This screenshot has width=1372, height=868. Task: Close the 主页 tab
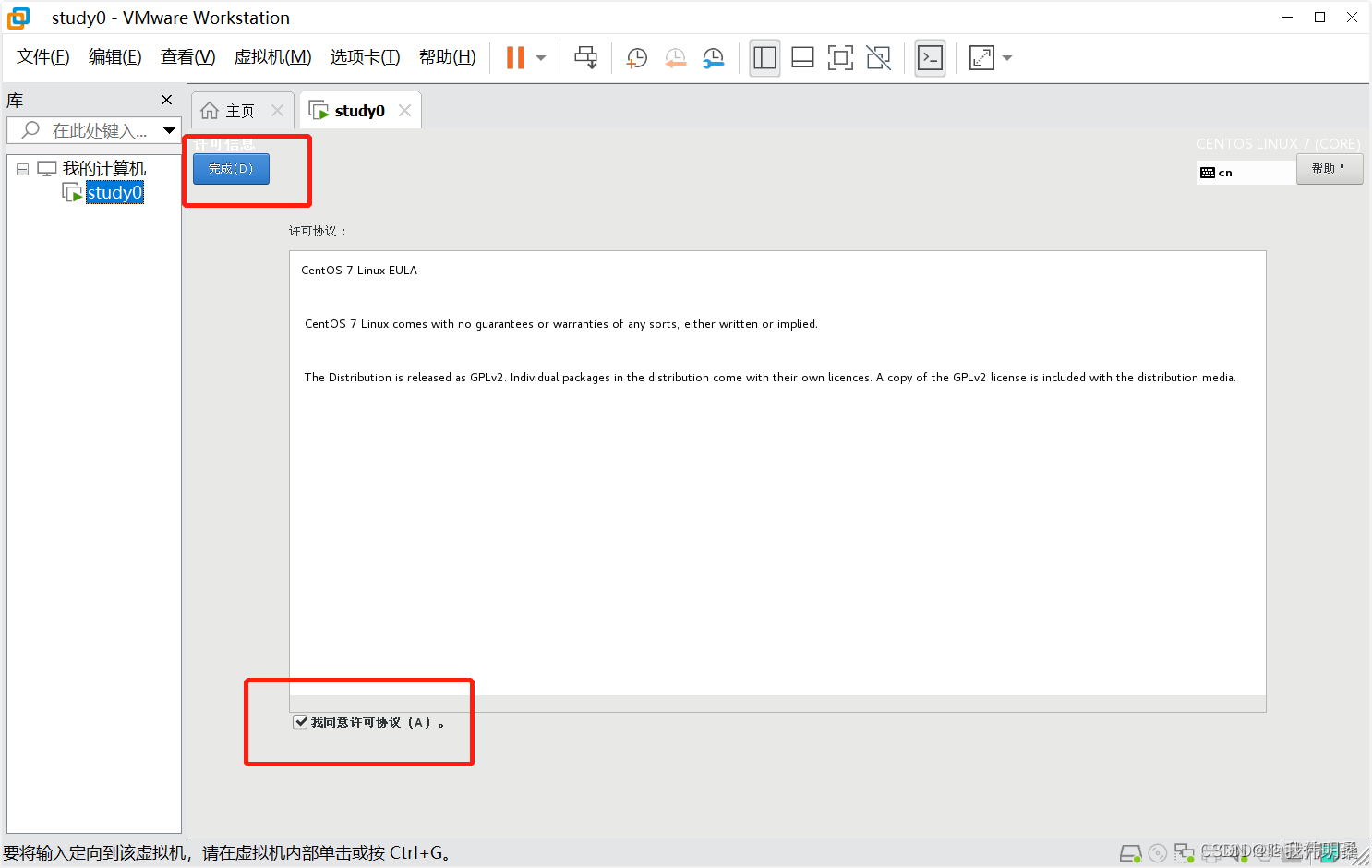click(x=277, y=111)
